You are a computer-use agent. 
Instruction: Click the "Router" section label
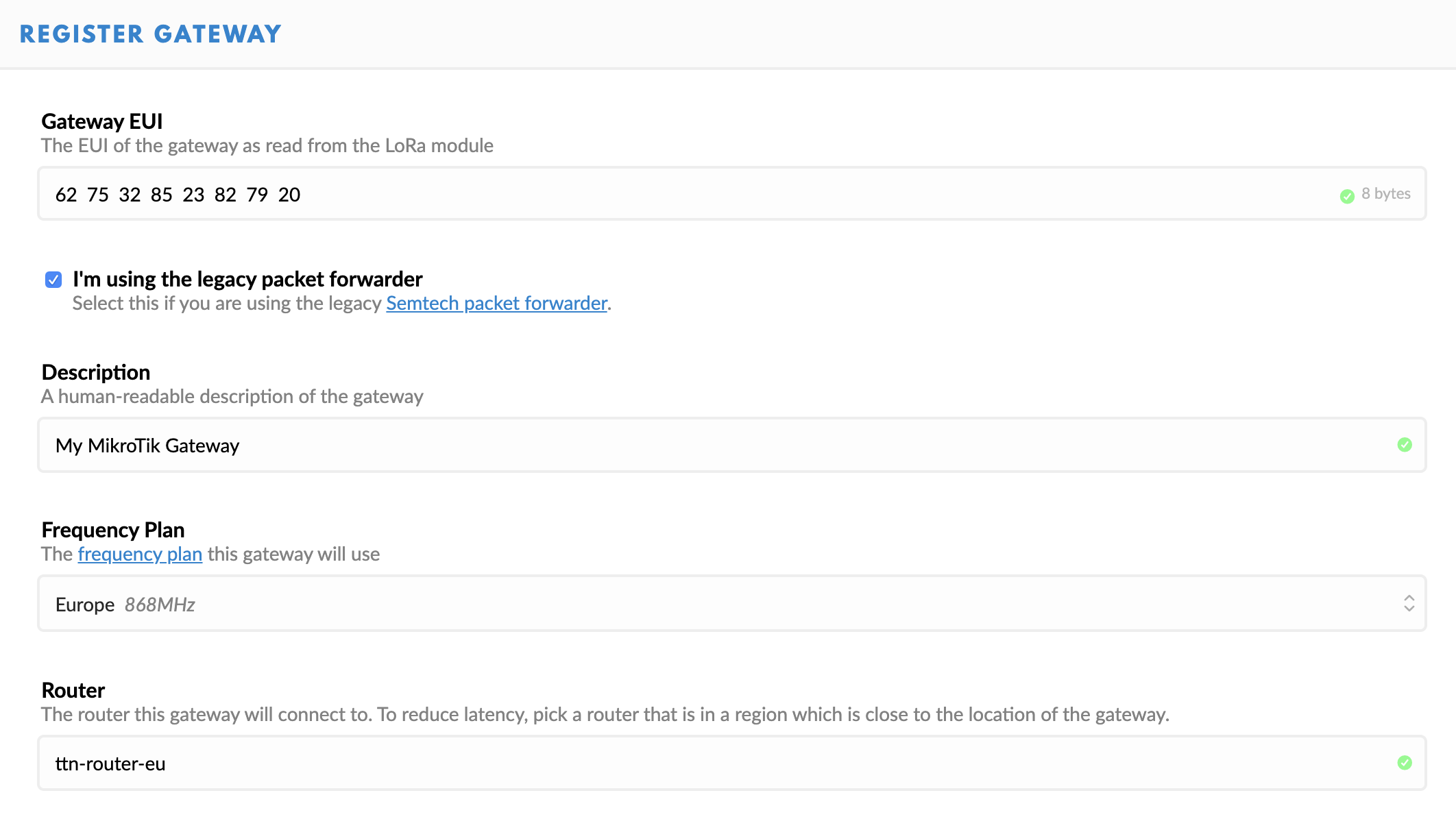(x=73, y=690)
